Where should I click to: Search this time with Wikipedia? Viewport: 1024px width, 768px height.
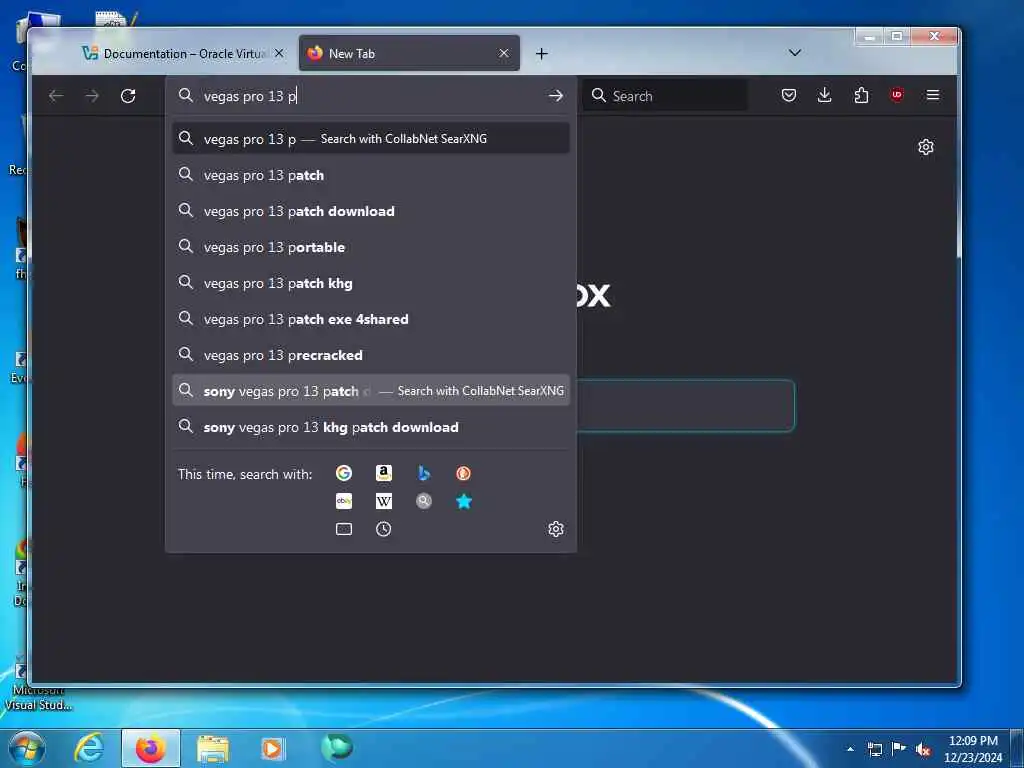384,501
